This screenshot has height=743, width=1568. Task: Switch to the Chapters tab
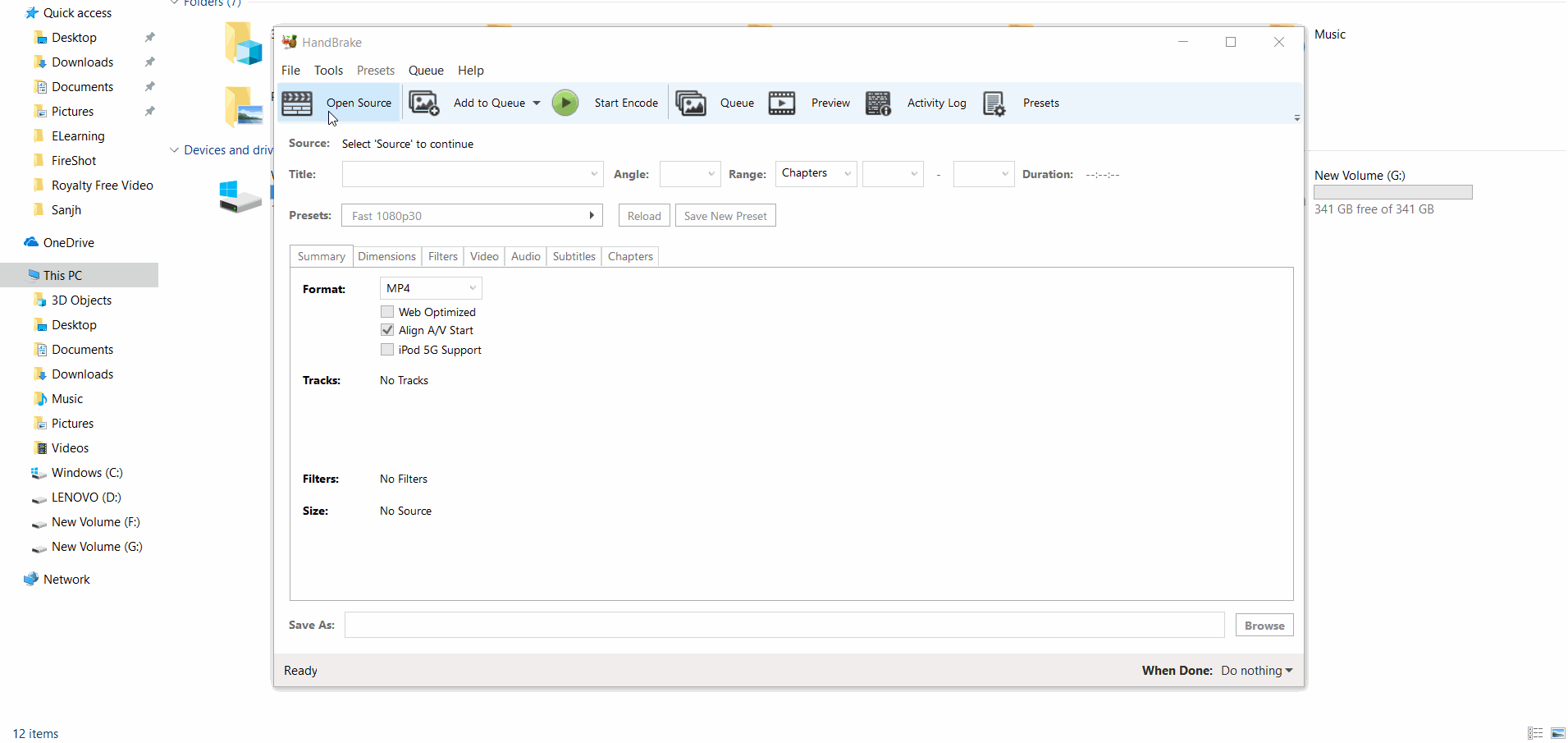coord(630,256)
